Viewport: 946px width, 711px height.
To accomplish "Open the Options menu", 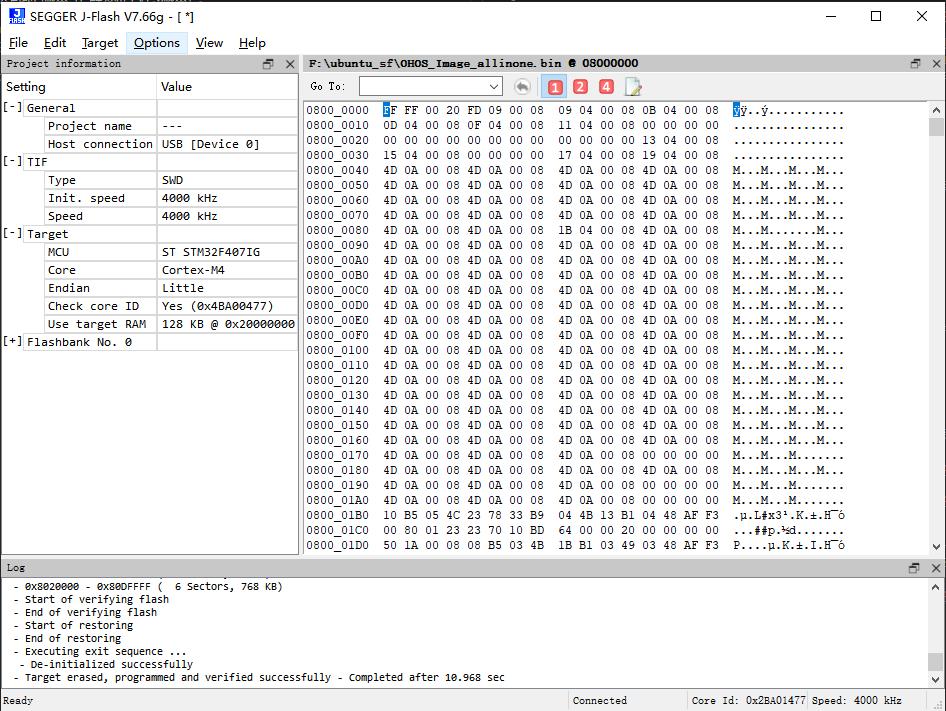I will pos(157,43).
